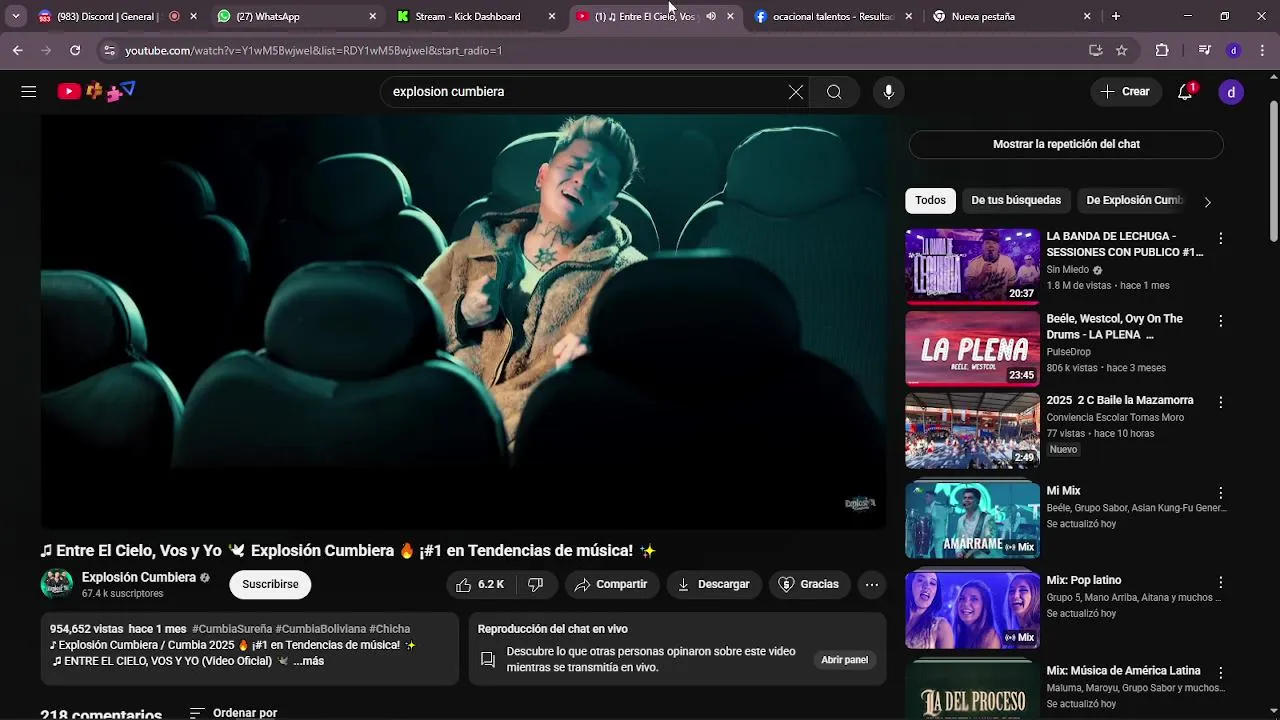Close the Kick Dashboard tab
This screenshot has height=720, width=1280.
tap(551, 16)
